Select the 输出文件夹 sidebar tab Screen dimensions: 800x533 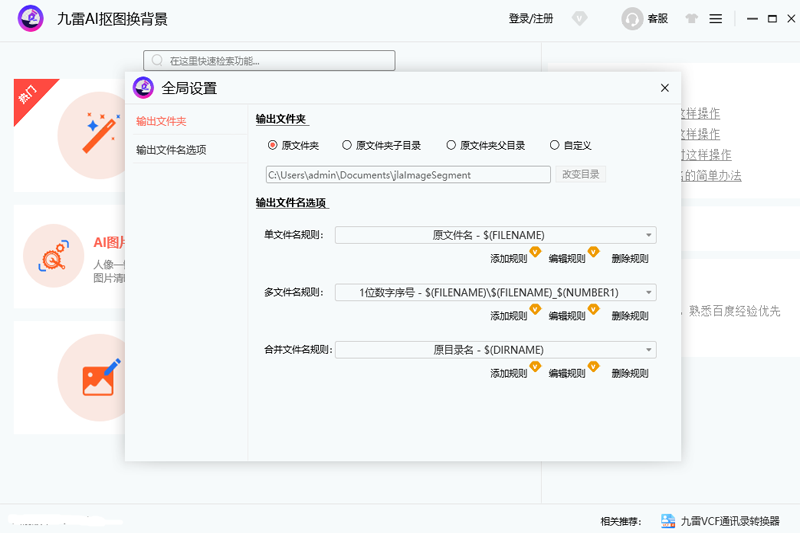[x=161, y=121]
